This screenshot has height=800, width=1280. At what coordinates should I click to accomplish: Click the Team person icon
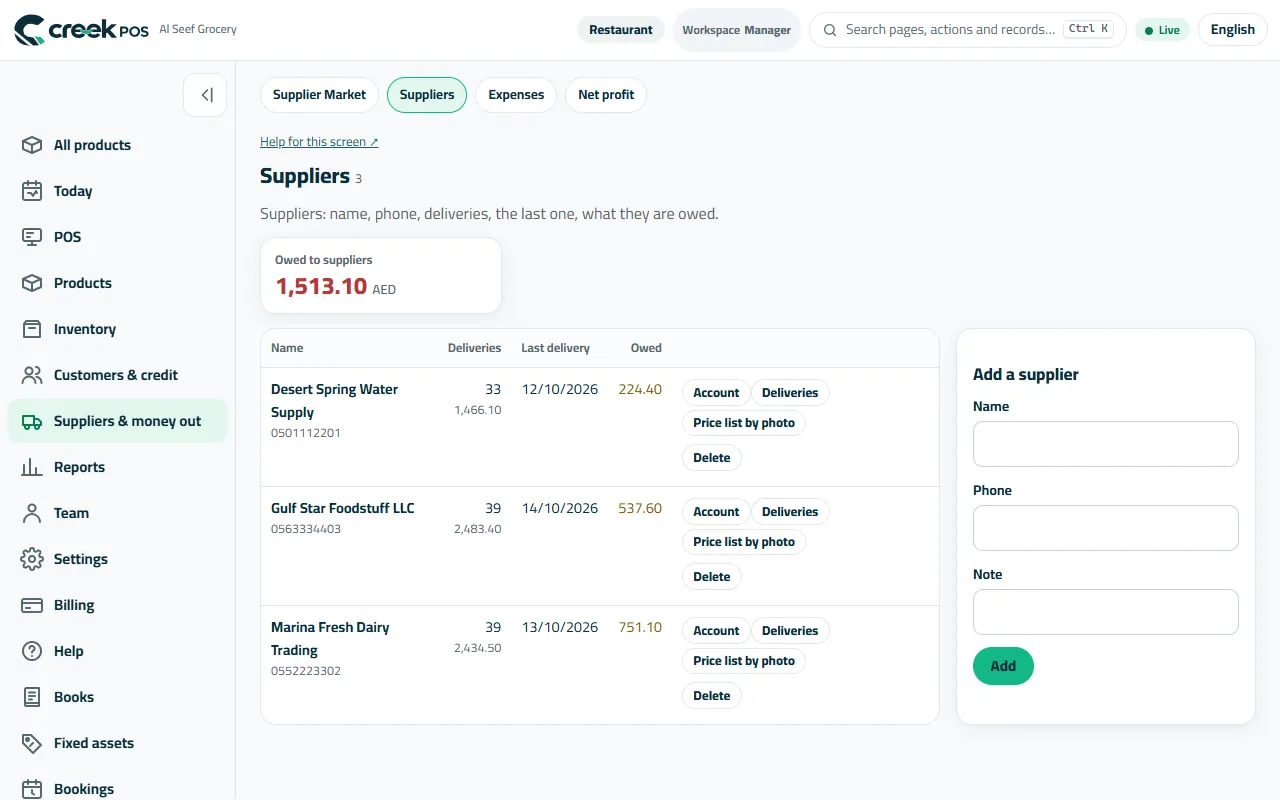32,513
